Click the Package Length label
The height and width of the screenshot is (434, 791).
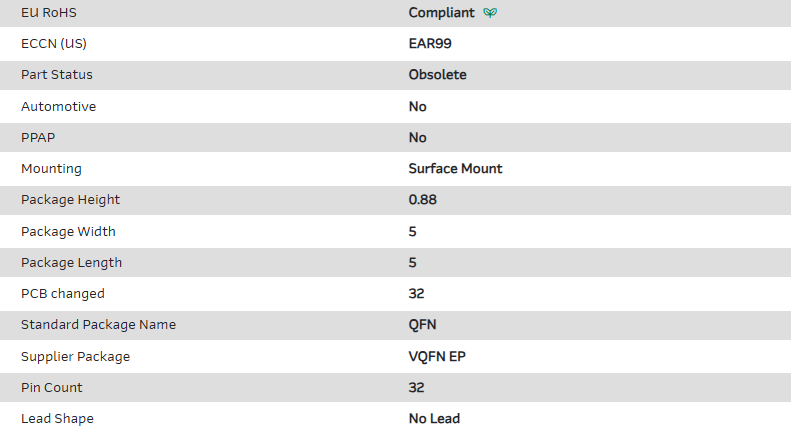coord(71,263)
